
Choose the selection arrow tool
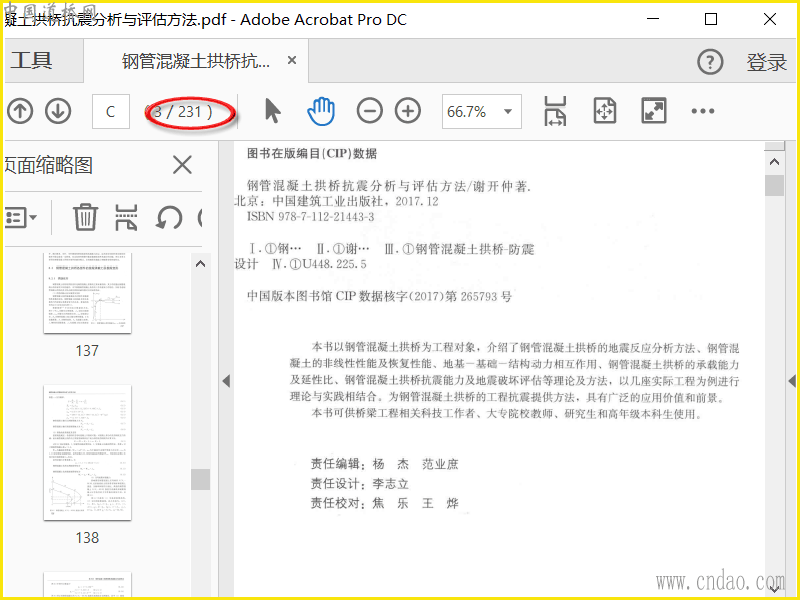(x=273, y=111)
